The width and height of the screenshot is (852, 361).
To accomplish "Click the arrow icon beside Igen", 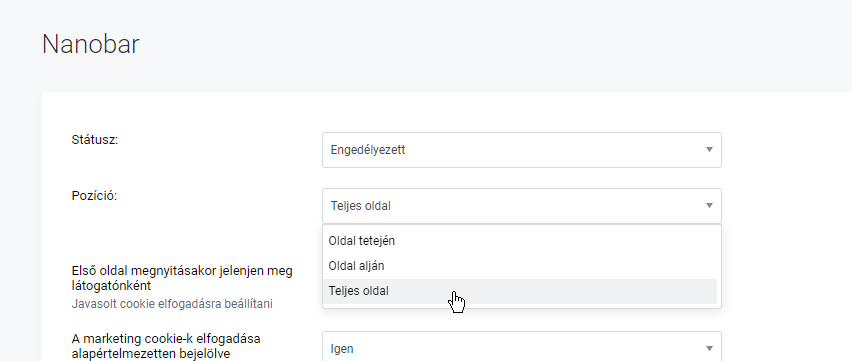I will [709, 348].
